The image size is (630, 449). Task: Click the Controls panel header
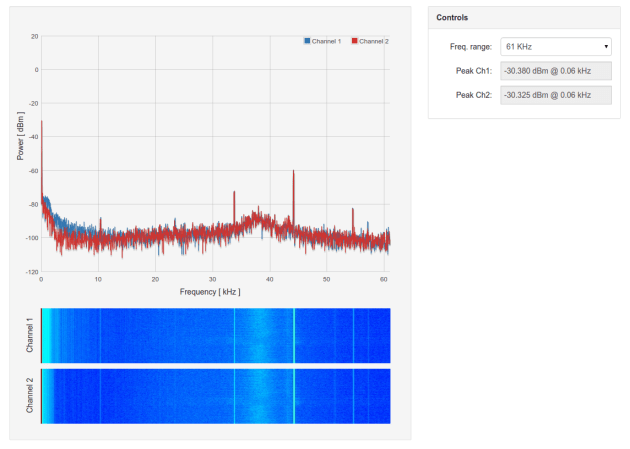tap(524, 18)
